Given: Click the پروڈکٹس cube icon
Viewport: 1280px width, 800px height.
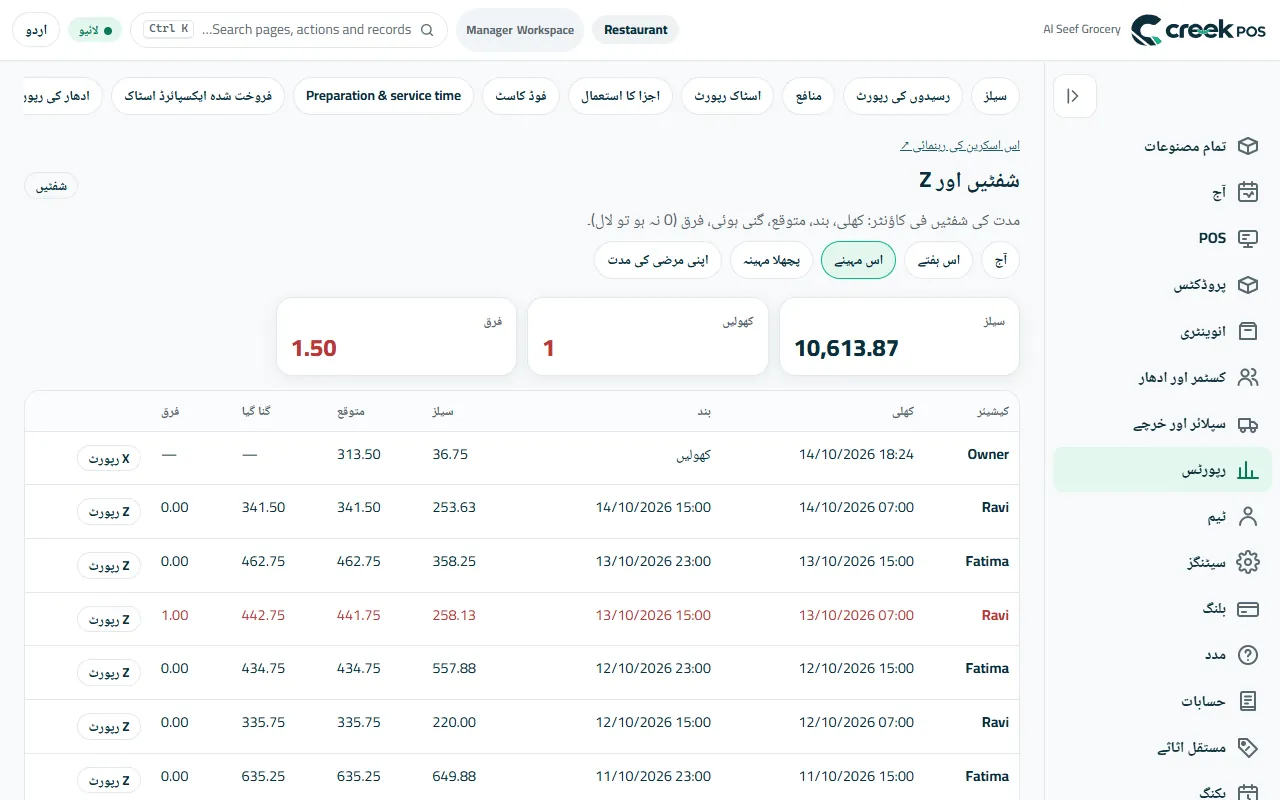Looking at the screenshot, I should [1247, 285].
